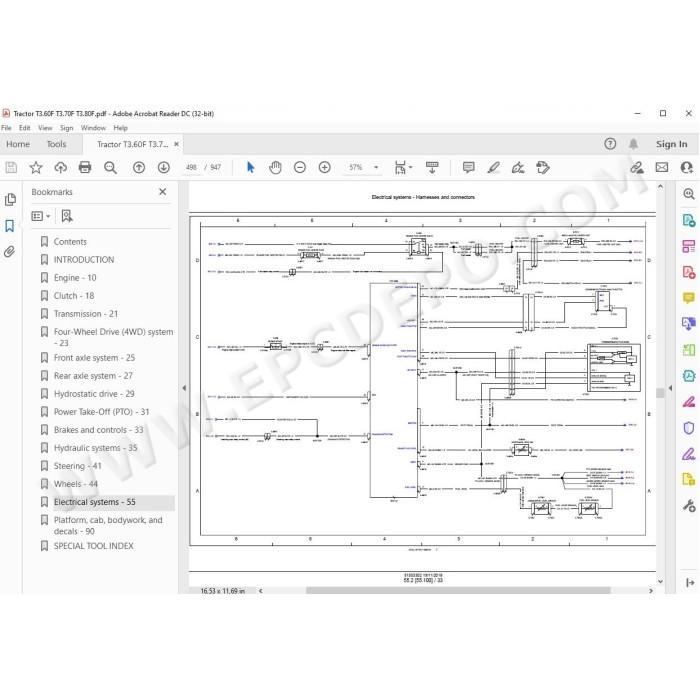Open the File menu
The width and height of the screenshot is (700, 700).
(x=6, y=128)
